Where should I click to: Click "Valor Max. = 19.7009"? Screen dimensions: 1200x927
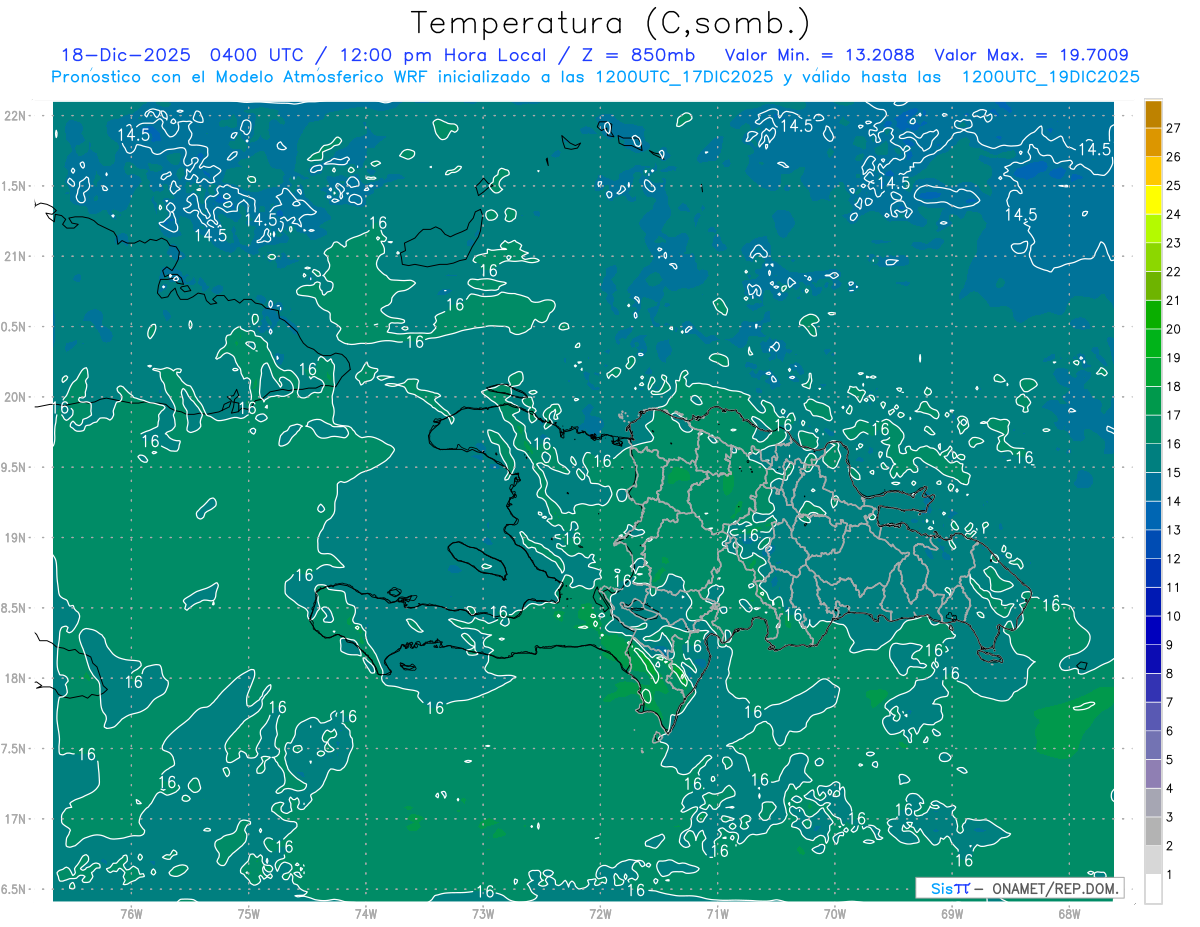click(x=1032, y=55)
